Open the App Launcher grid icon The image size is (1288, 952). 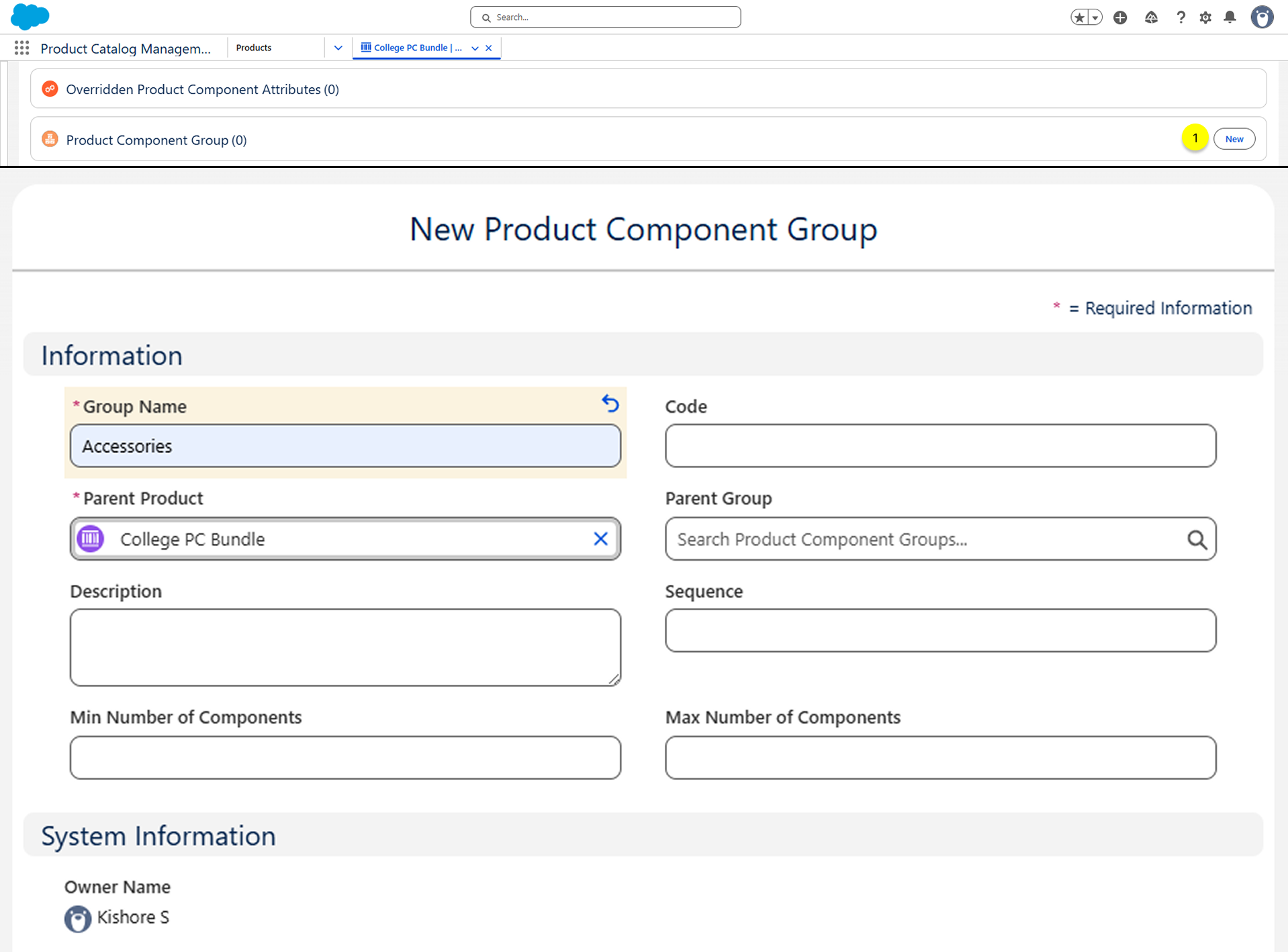[x=21, y=48]
